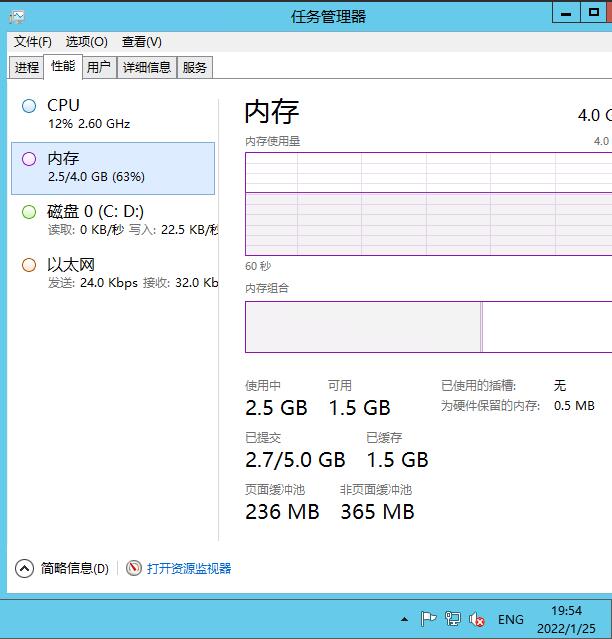The width and height of the screenshot is (612, 639).
Task: Click the network tray icon
Action: [453, 619]
